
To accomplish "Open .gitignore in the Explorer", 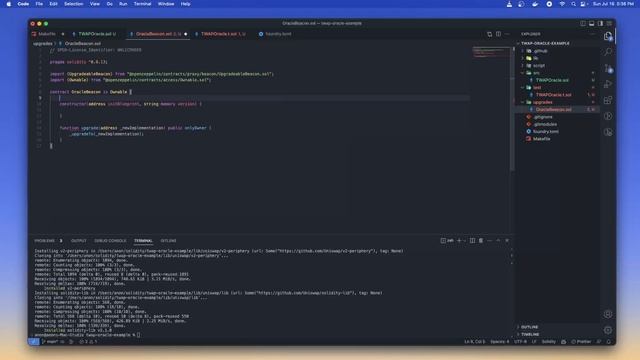I will [542, 117].
